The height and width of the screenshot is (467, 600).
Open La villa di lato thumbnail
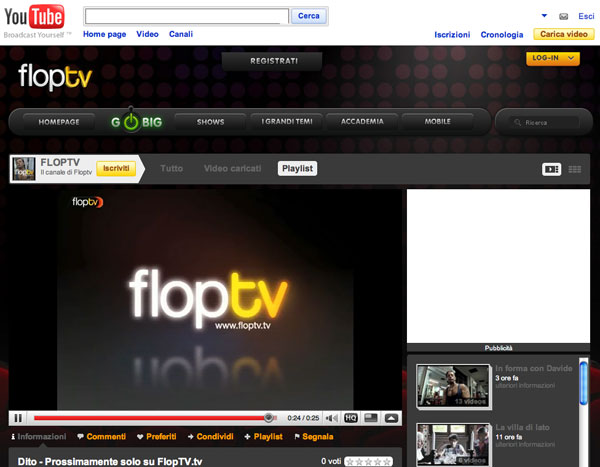[x=453, y=445]
